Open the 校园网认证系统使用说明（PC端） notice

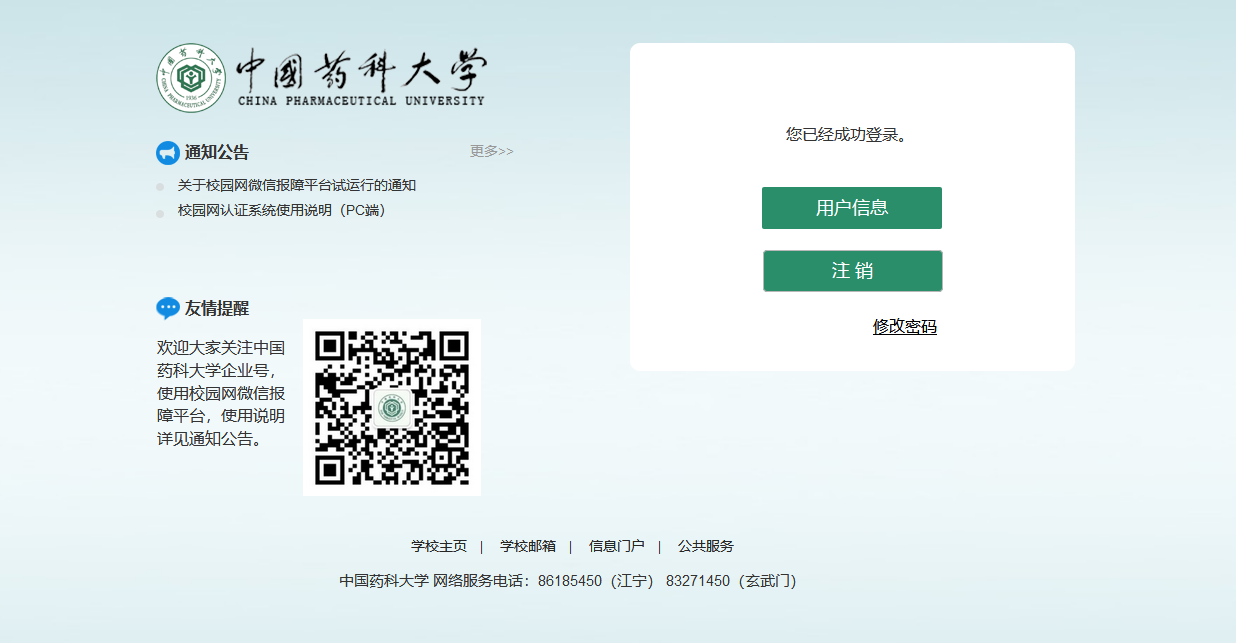281,210
